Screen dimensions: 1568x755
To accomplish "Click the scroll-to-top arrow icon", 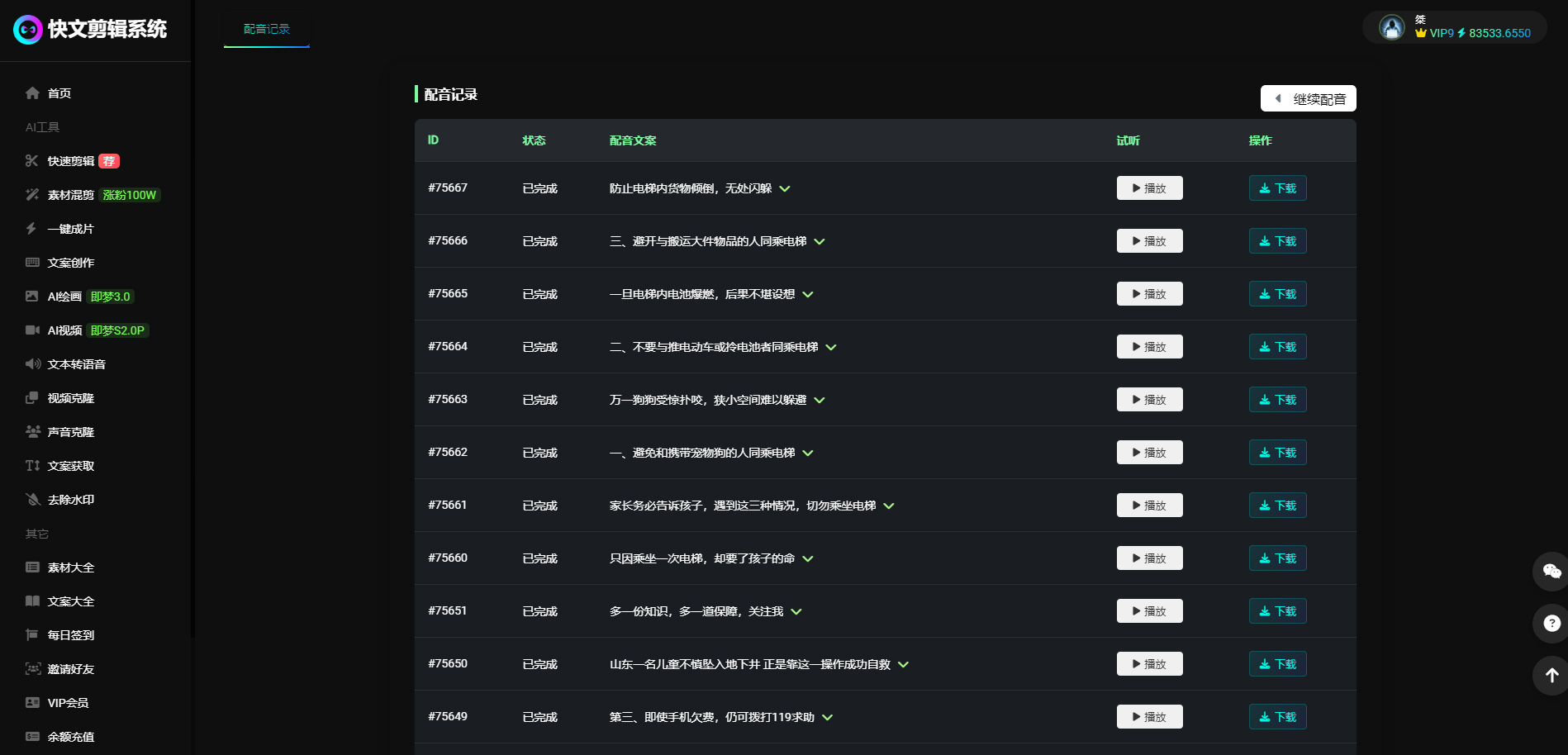I will [1551, 676].
